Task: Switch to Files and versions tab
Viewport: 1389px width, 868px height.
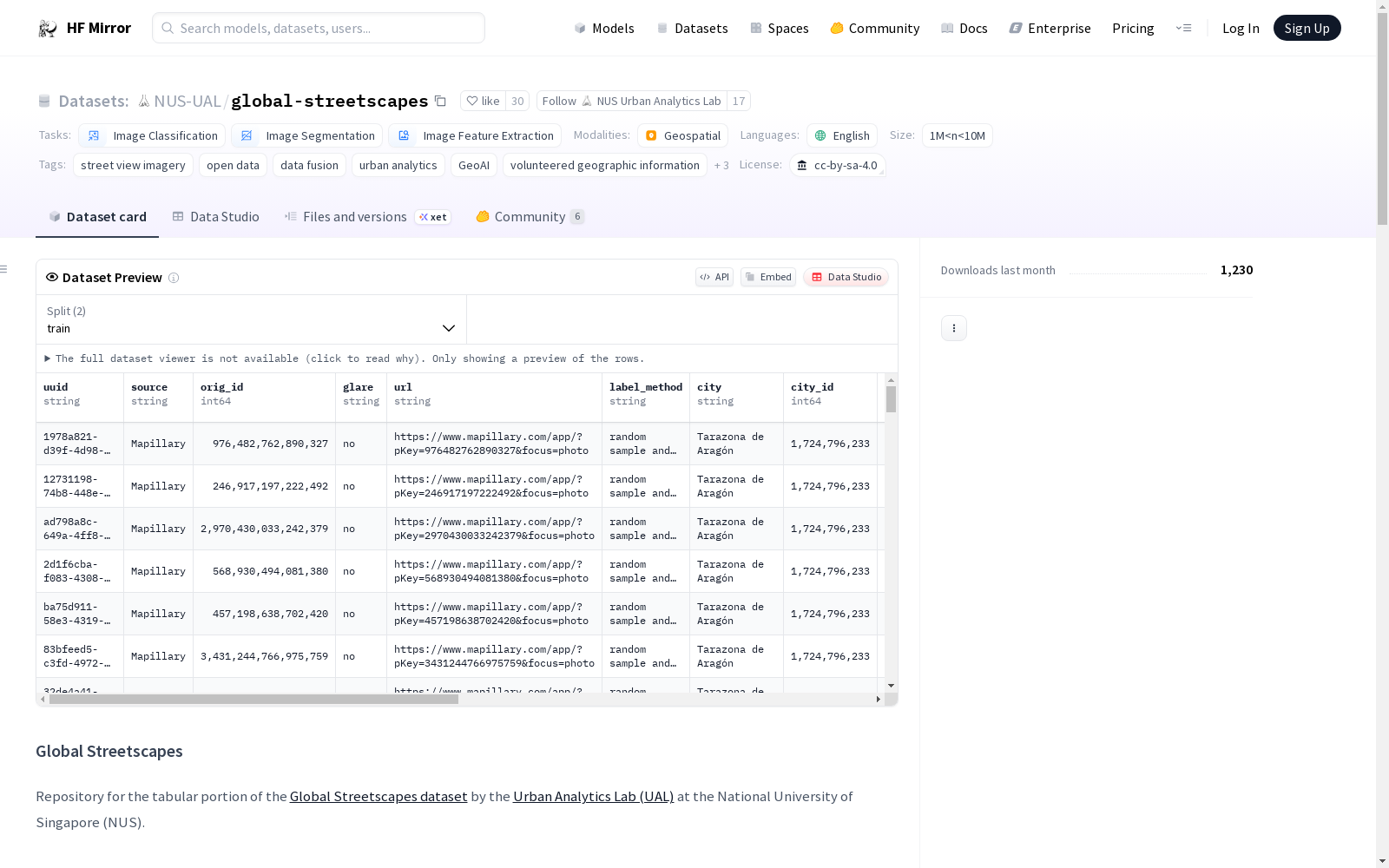Action: click(x=367, y=217)
